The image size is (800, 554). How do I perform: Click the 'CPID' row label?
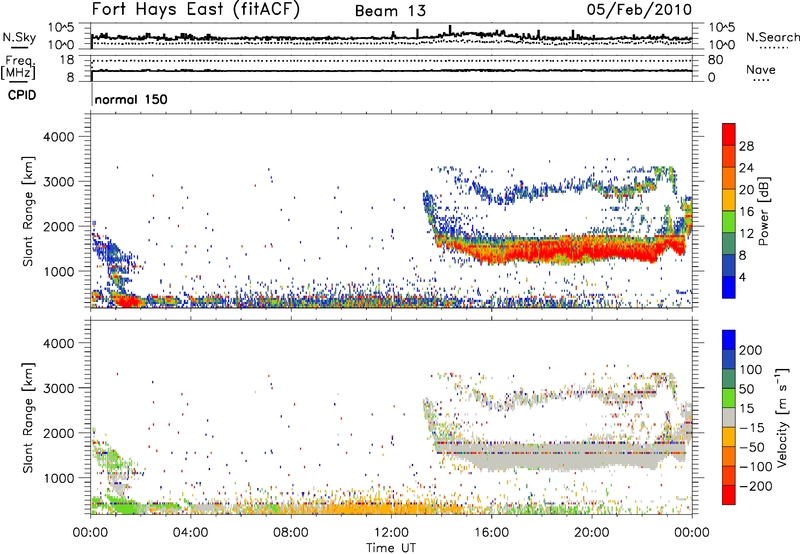pyautogui.click(x=22, y=95)
